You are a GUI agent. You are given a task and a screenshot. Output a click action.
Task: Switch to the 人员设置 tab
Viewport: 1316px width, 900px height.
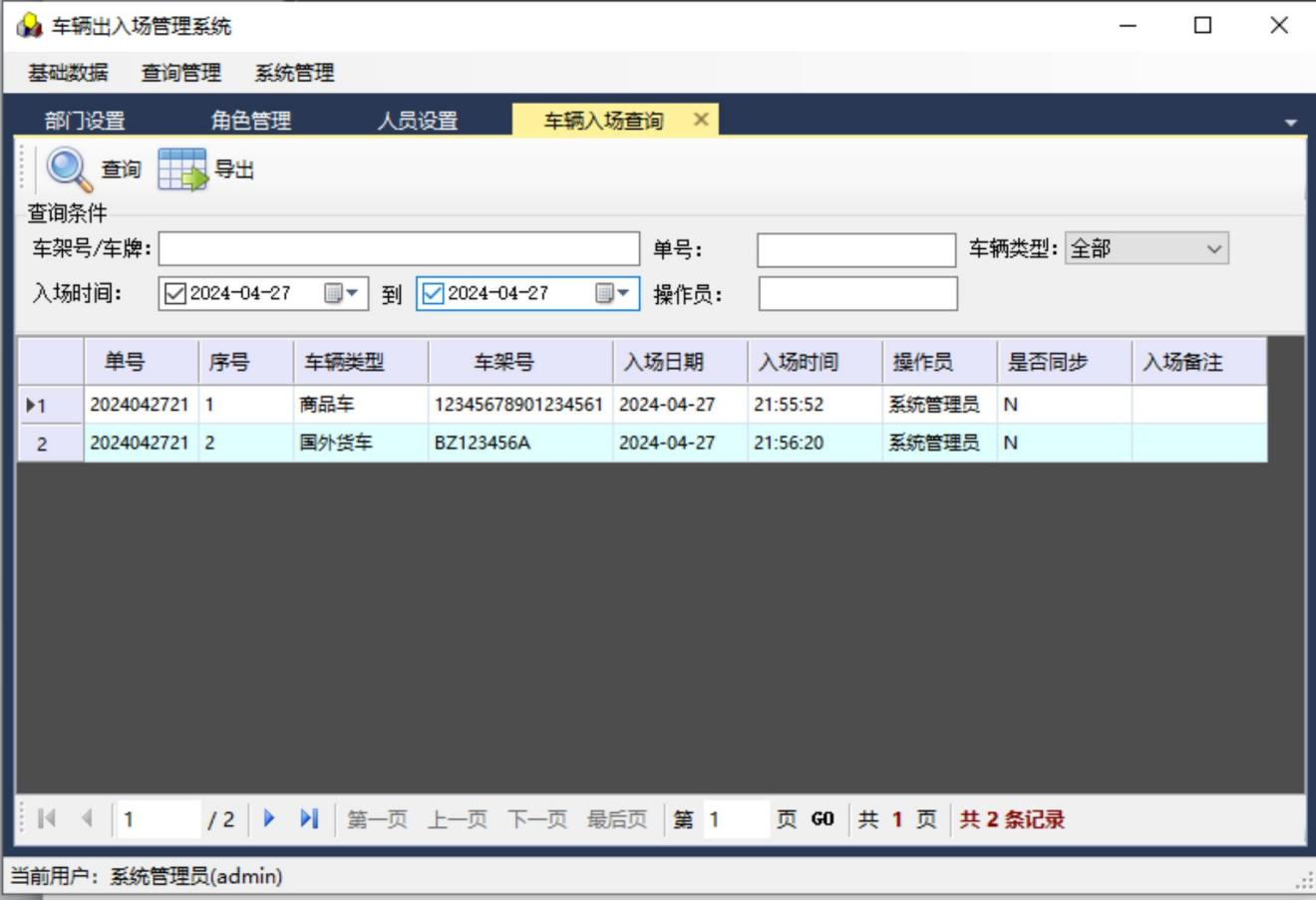point(417,121)
